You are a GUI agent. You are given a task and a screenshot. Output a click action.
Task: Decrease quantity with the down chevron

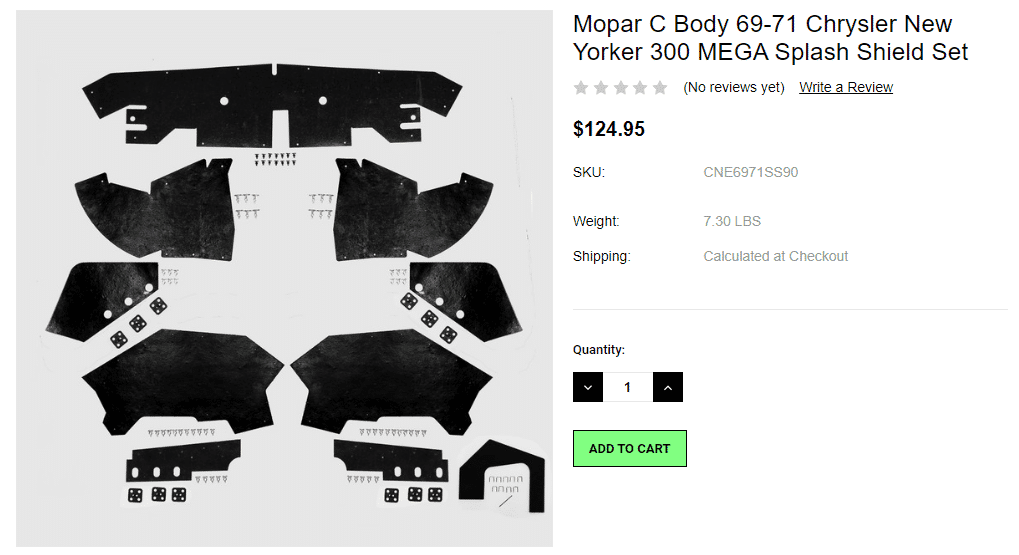coord(588,387)
